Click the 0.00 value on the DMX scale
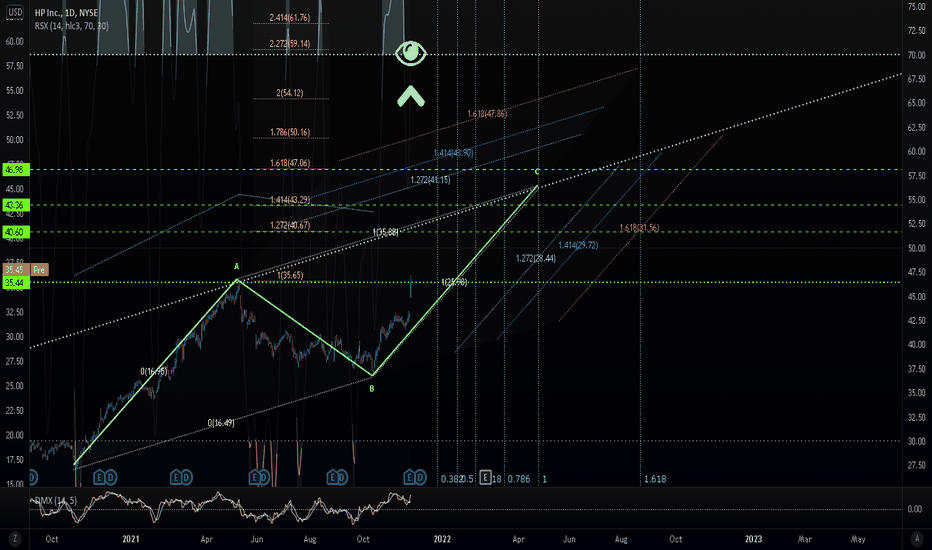Image resolution: width=932 pixels, height=550 pixels. (x=915, y=509)
